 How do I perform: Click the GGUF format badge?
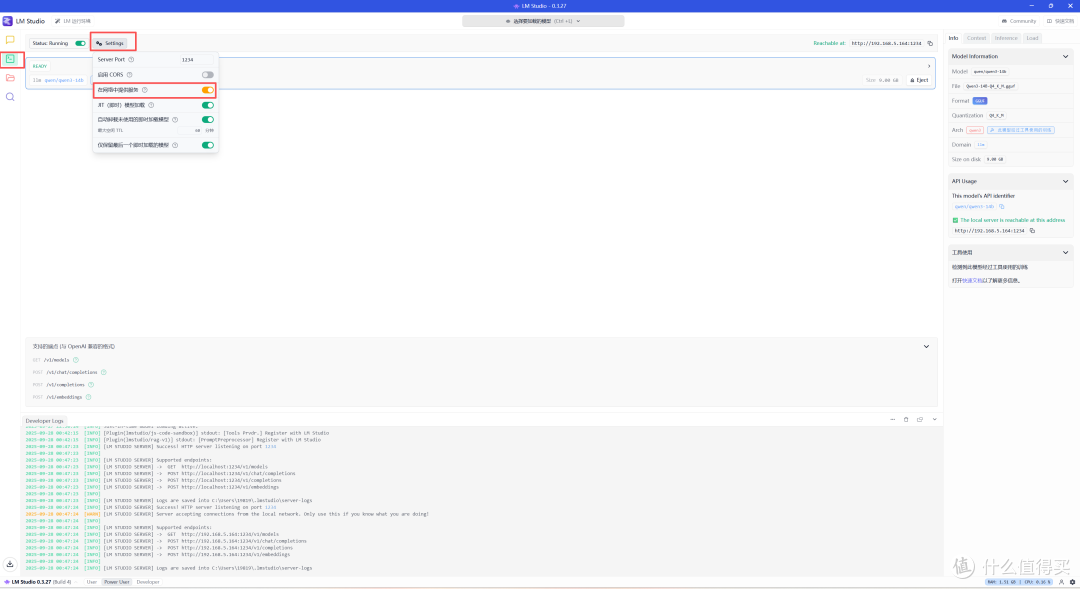[x=979, y=101]
